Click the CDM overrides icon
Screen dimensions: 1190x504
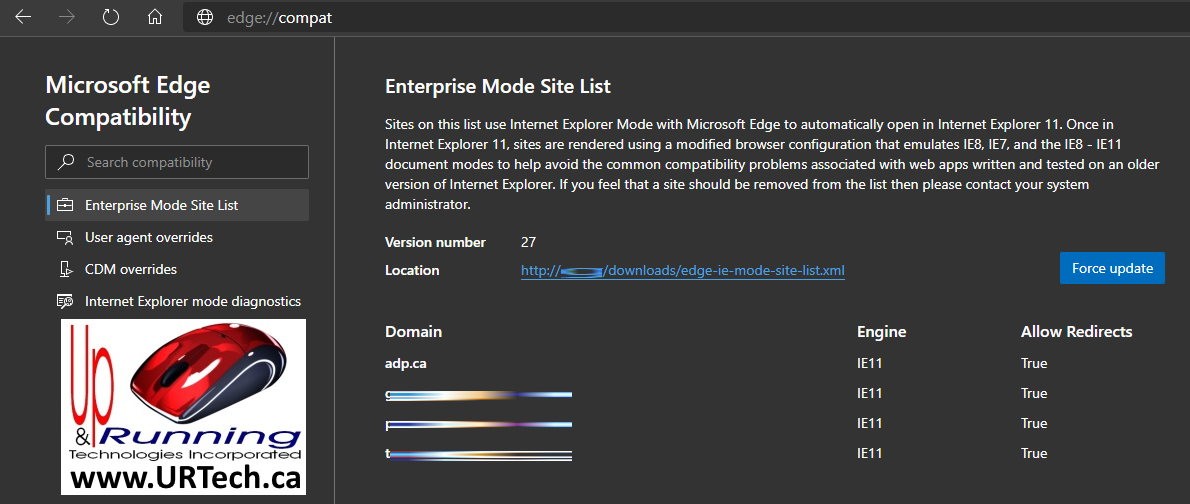tap(65, 270)
